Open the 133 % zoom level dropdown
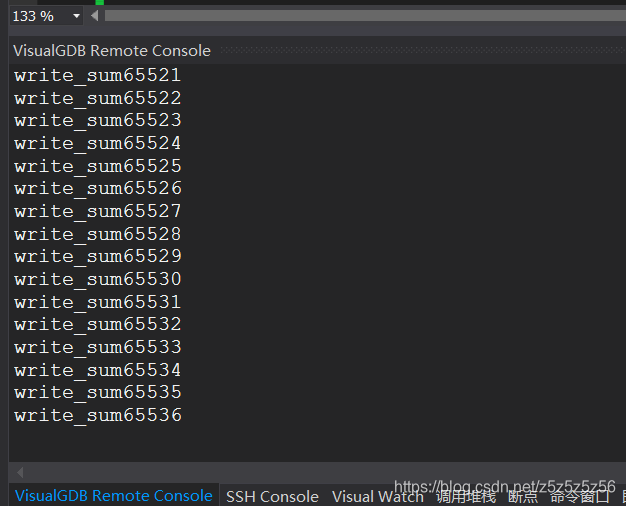The width and height of the screenshot is (626, 506). [76, 16]
